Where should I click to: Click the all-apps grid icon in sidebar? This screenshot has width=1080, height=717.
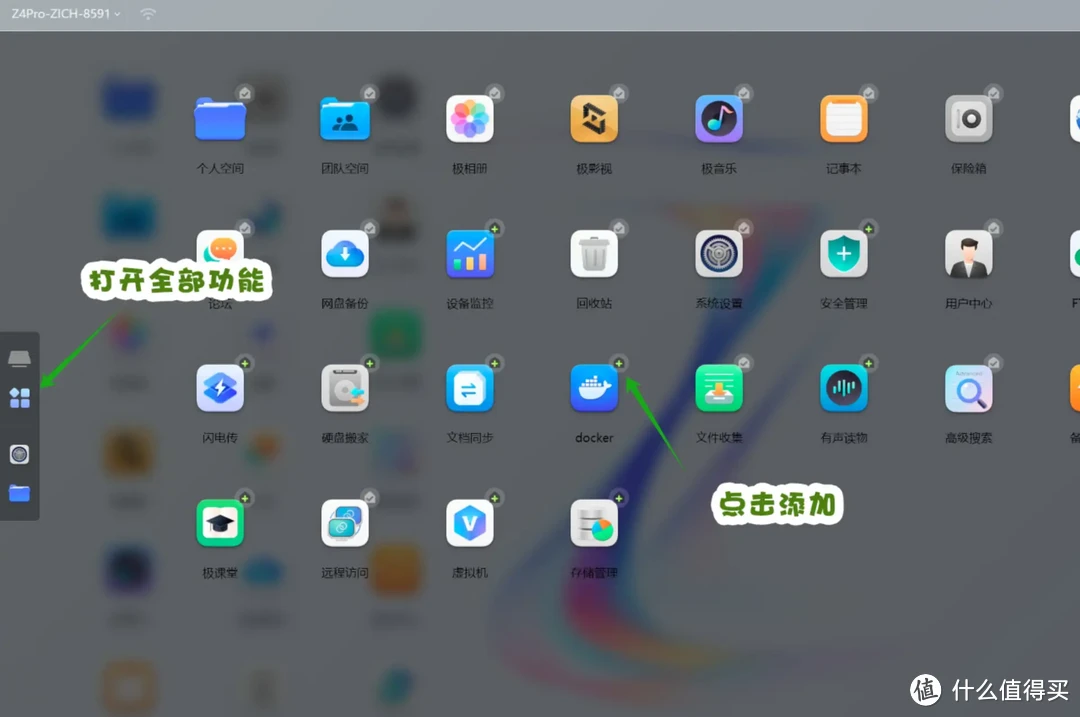tap(19, 398)
